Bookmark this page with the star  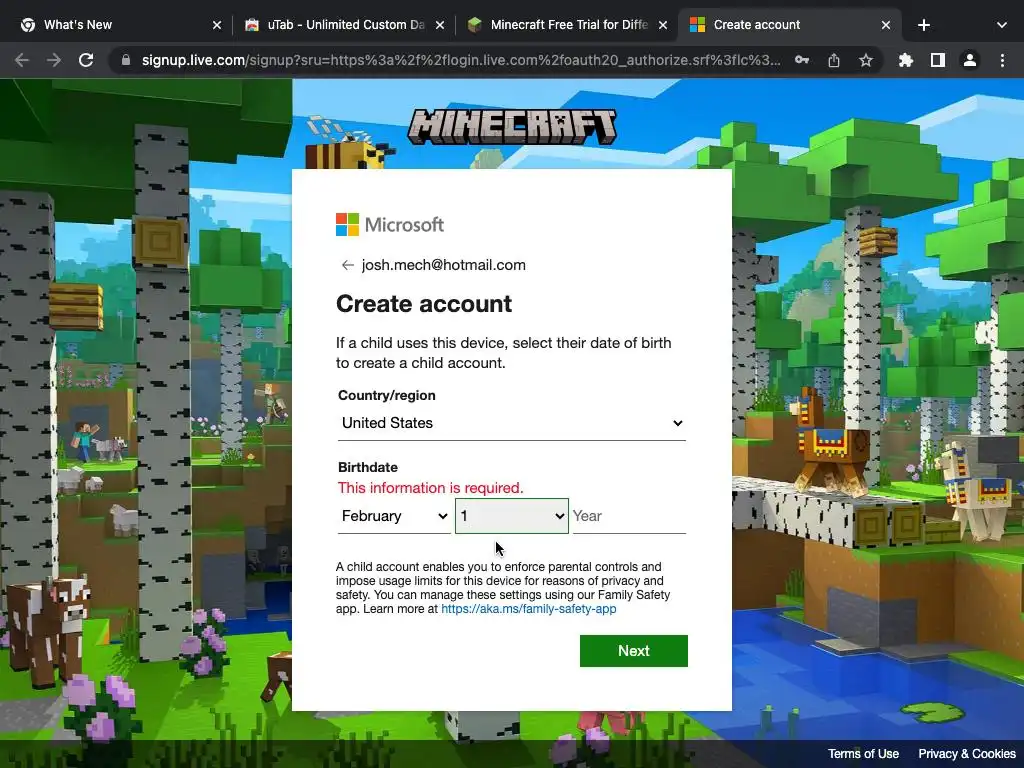866,60
